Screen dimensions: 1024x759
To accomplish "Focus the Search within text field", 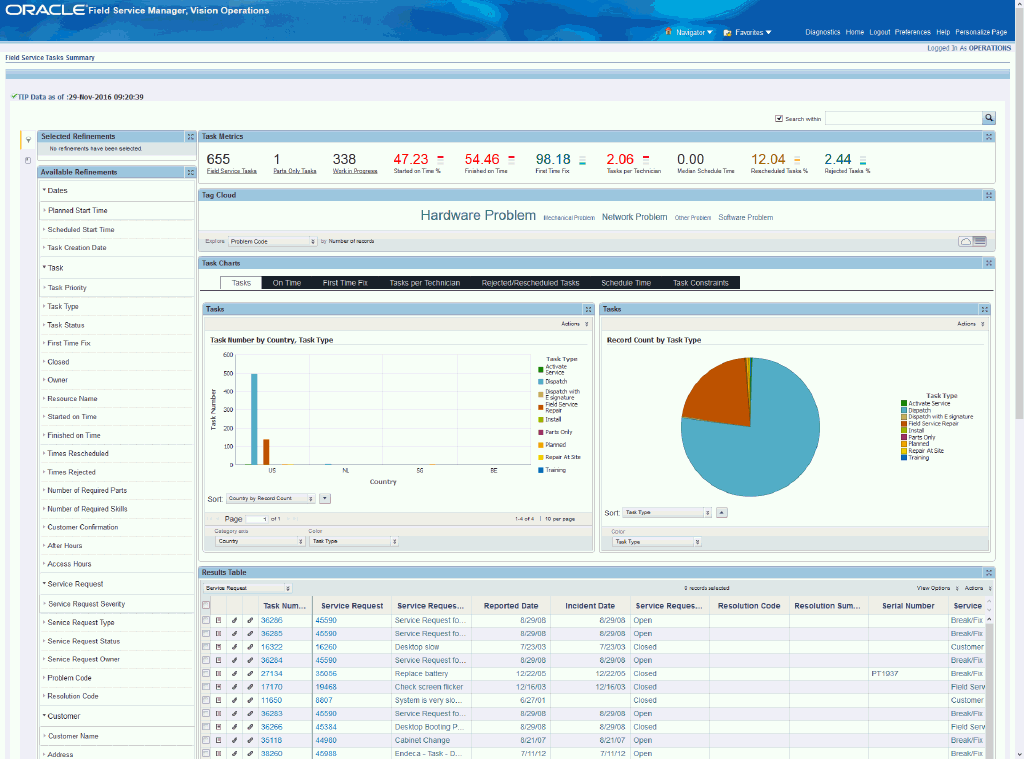I will coord(904,118).
